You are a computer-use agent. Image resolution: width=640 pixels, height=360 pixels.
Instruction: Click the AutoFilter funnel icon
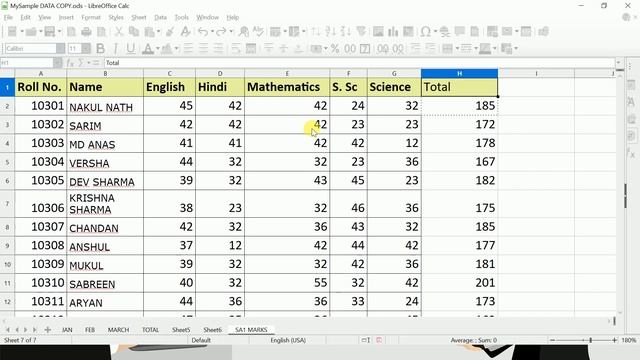coord(361,31)
